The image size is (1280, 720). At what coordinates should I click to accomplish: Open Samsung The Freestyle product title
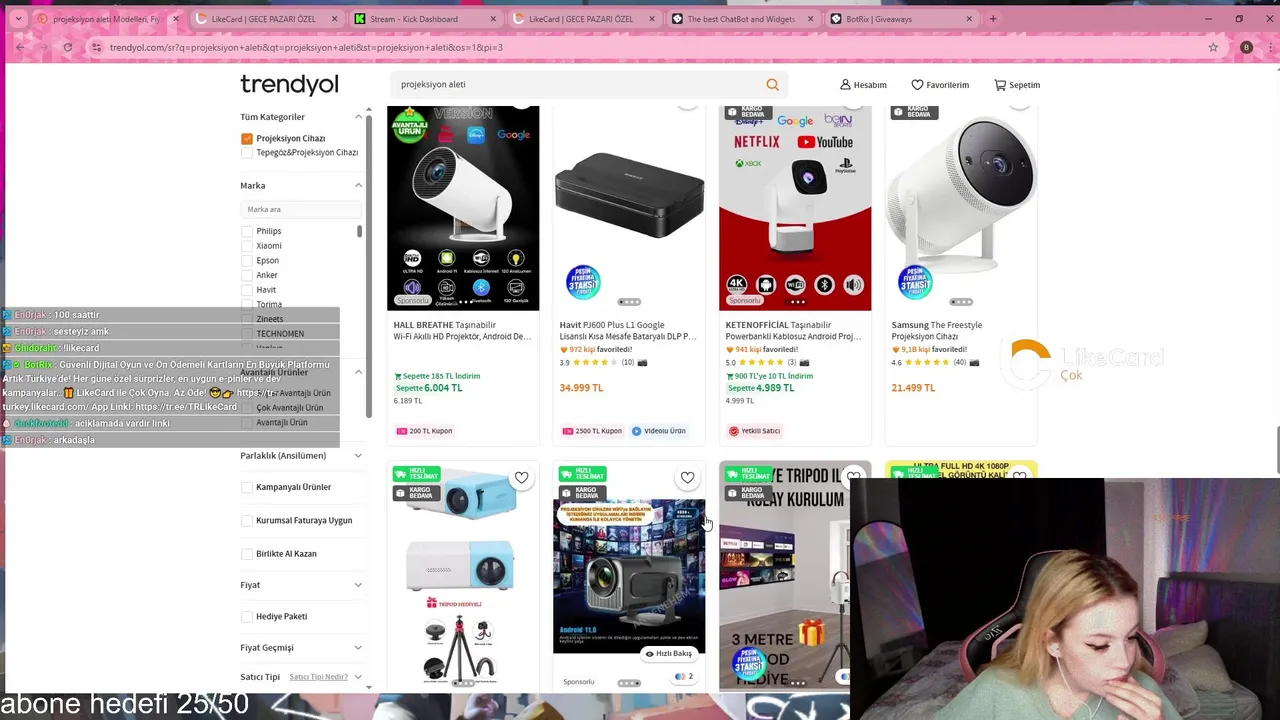point(937,331)
